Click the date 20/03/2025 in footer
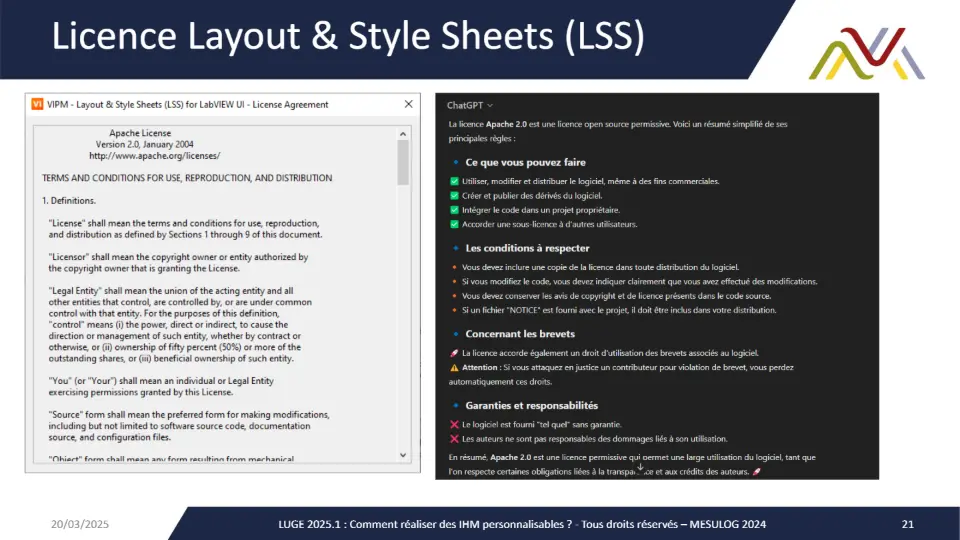The image size is (960, 540). (x=80, y=524)
